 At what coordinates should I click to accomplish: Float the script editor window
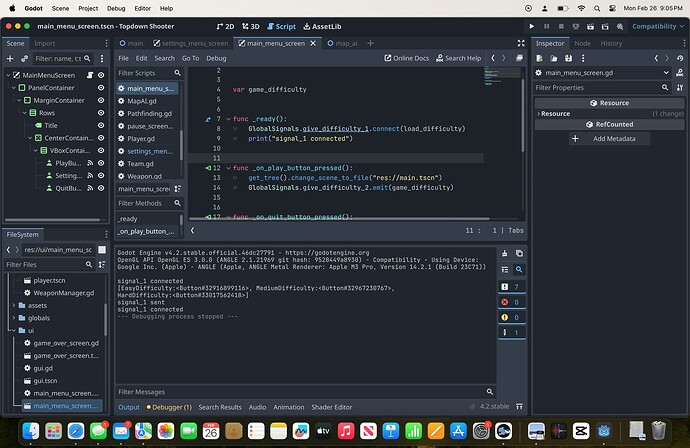(519, 58)
